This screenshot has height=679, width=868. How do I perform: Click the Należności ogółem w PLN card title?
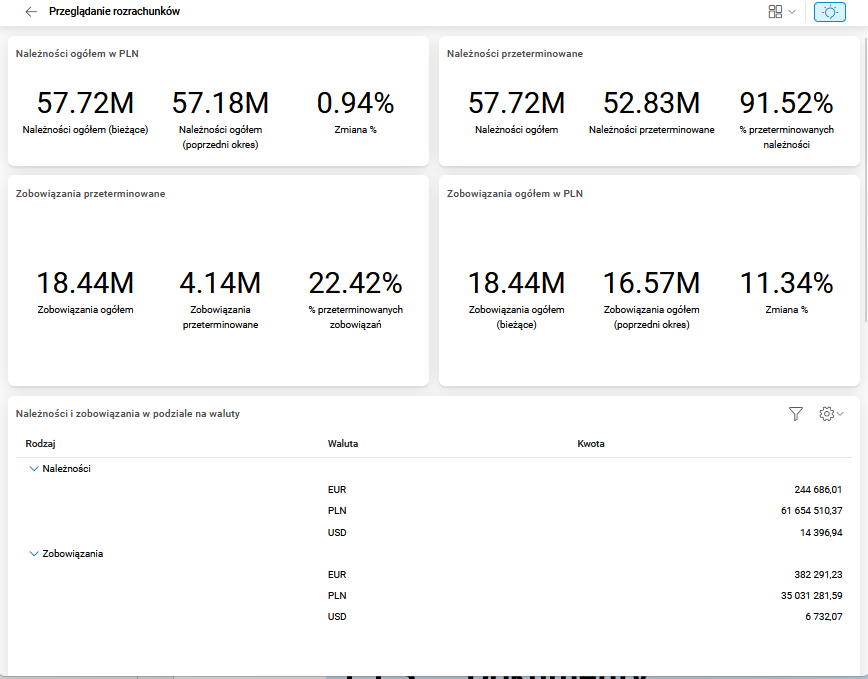pyautogui.click(x=77, y=54)
